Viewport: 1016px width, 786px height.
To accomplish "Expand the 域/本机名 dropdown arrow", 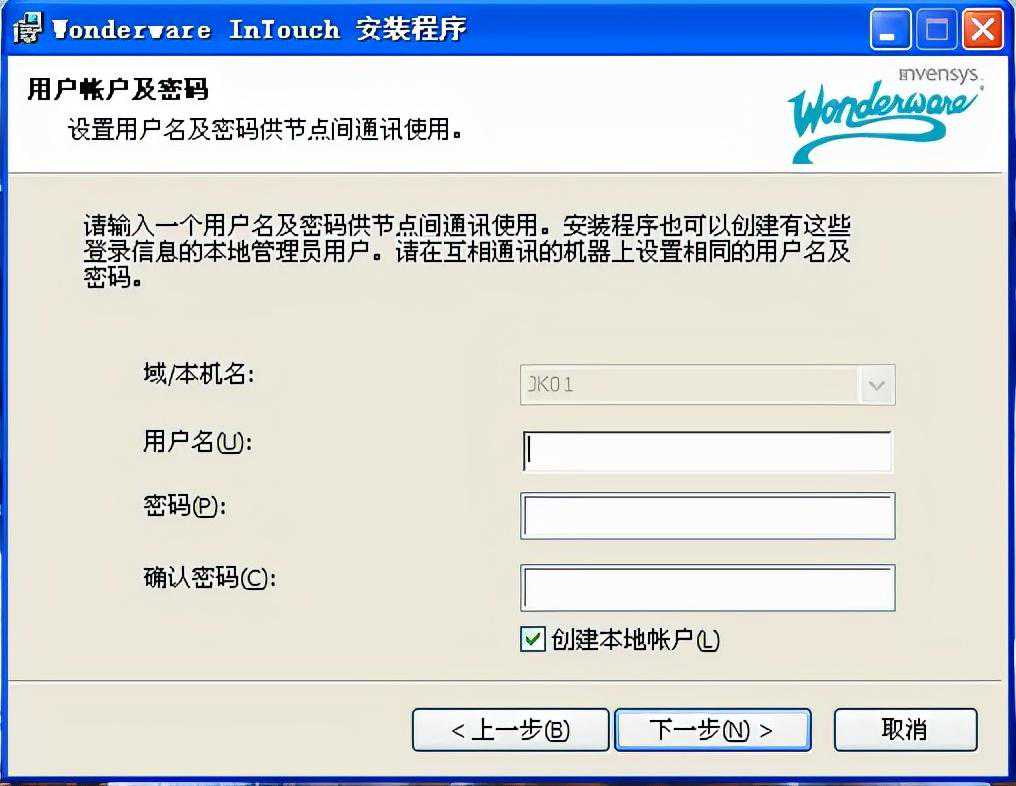I will pyautogui.click(x=877, y=386).
